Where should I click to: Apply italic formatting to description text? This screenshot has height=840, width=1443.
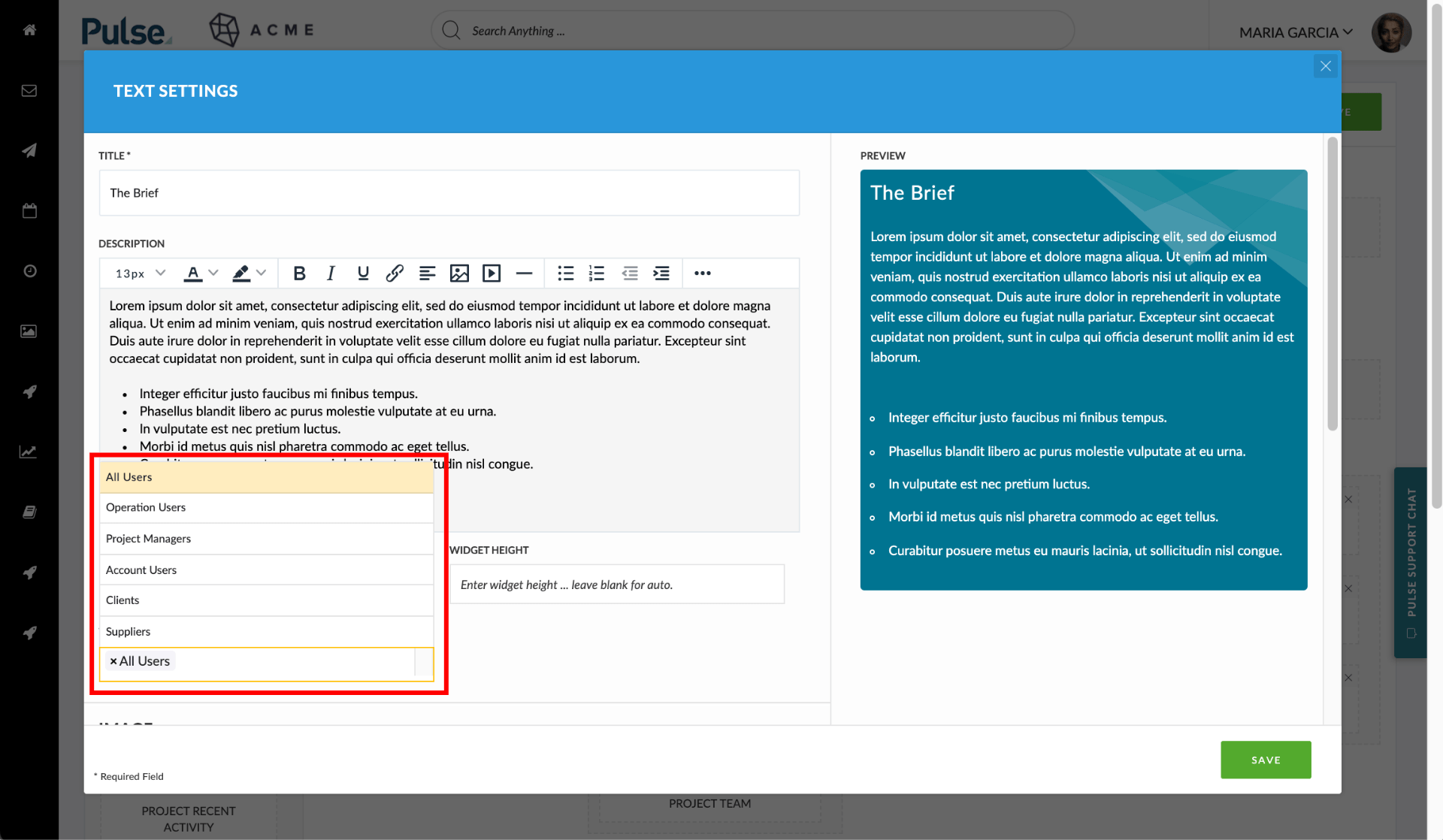[x=331, y=273]
